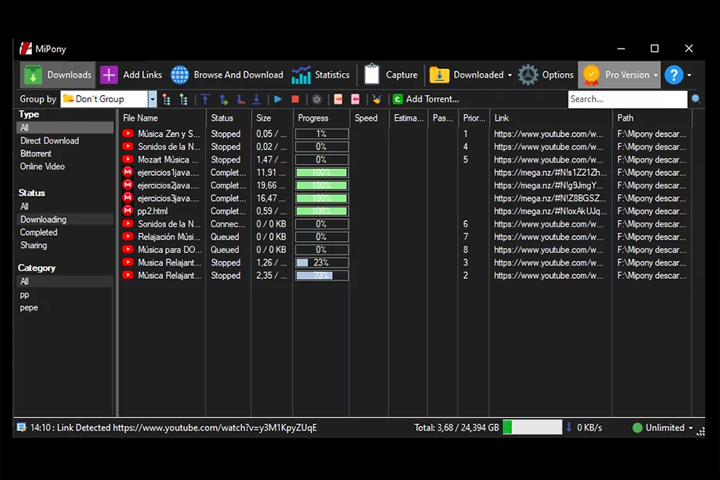The width and height of the screenshot is (720, 480).
Task: Select the Música Zen y S... row
Action: point(404,134)
